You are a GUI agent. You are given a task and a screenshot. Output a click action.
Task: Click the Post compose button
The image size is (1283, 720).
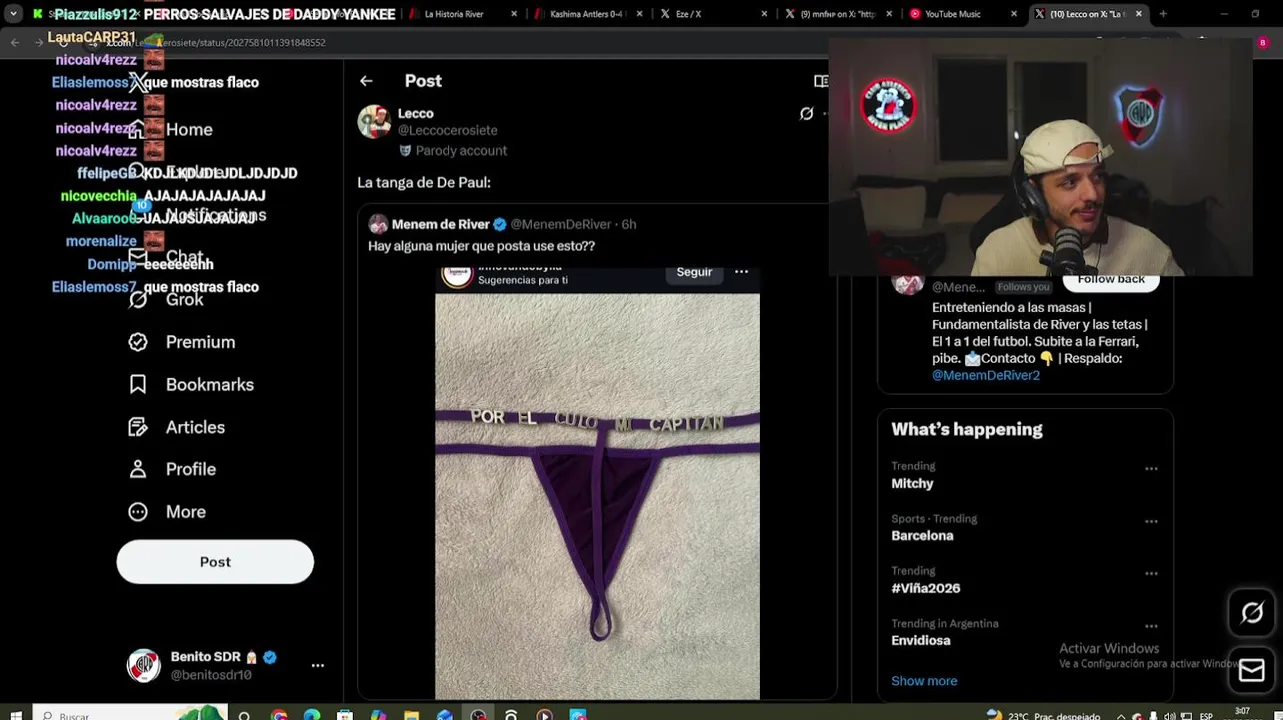click(x=215, y=562)
